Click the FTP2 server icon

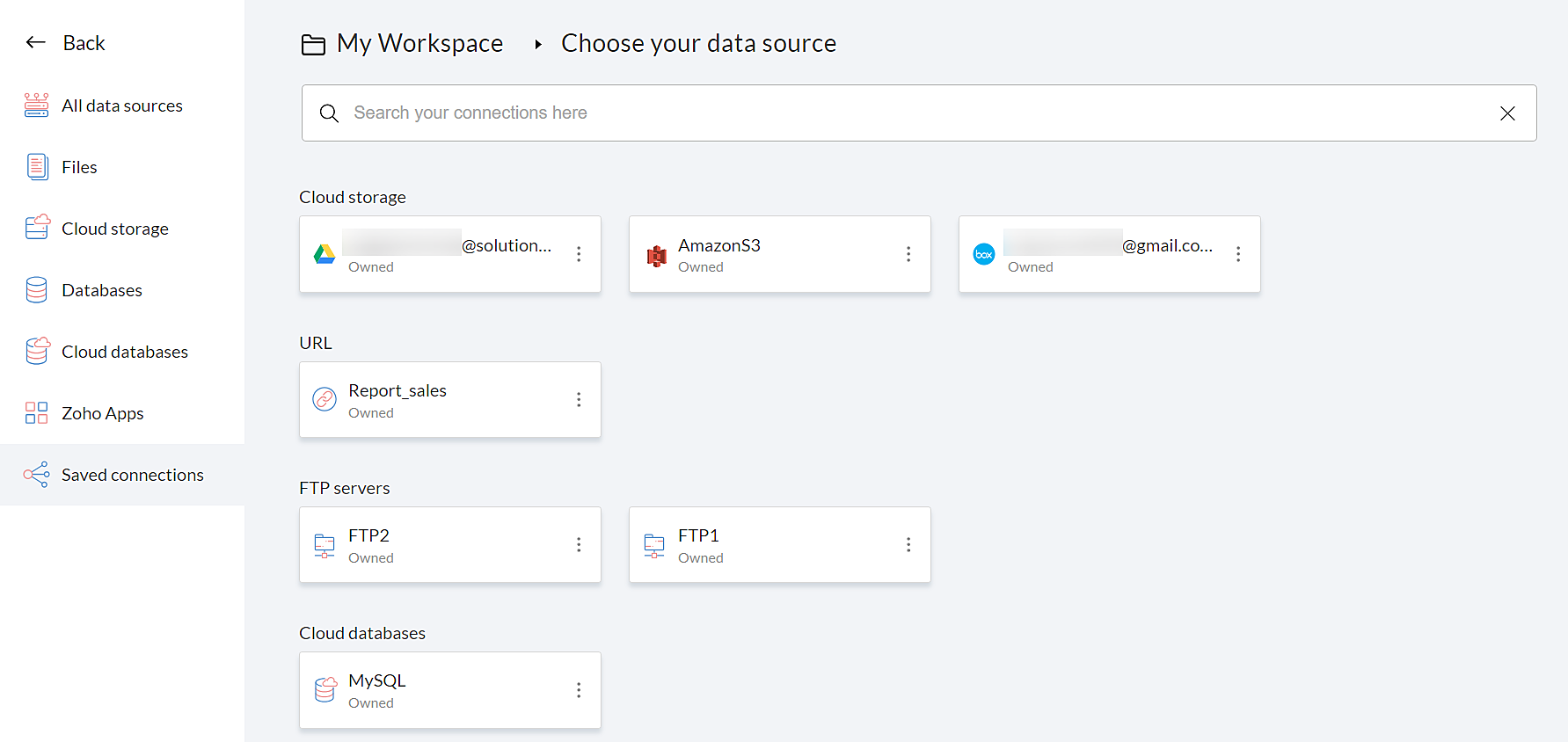point(325,545)
